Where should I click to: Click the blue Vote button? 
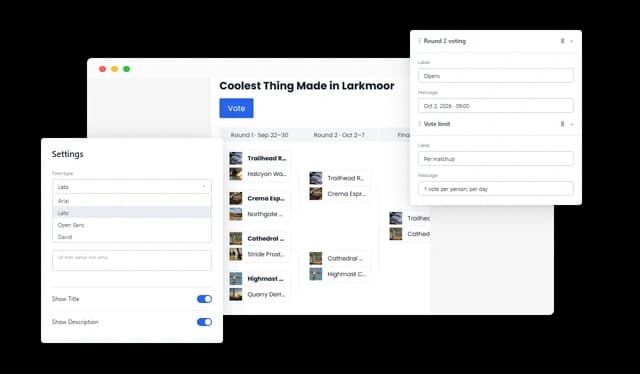tap(236, 108)
